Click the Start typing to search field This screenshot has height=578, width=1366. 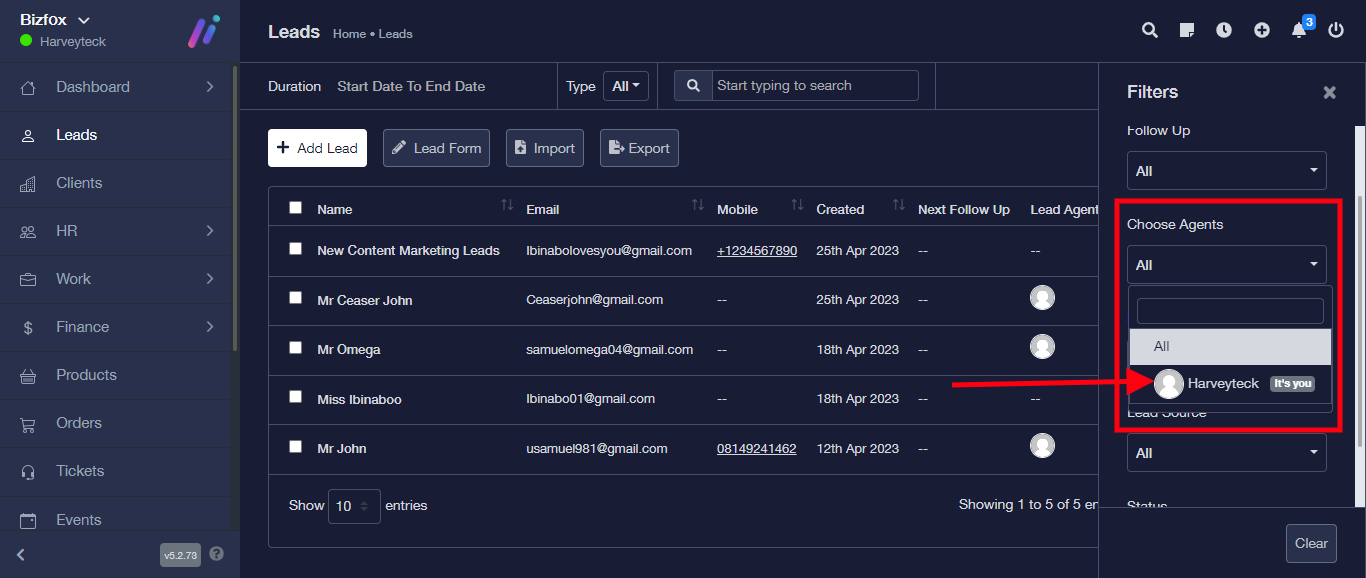point(814,86)
